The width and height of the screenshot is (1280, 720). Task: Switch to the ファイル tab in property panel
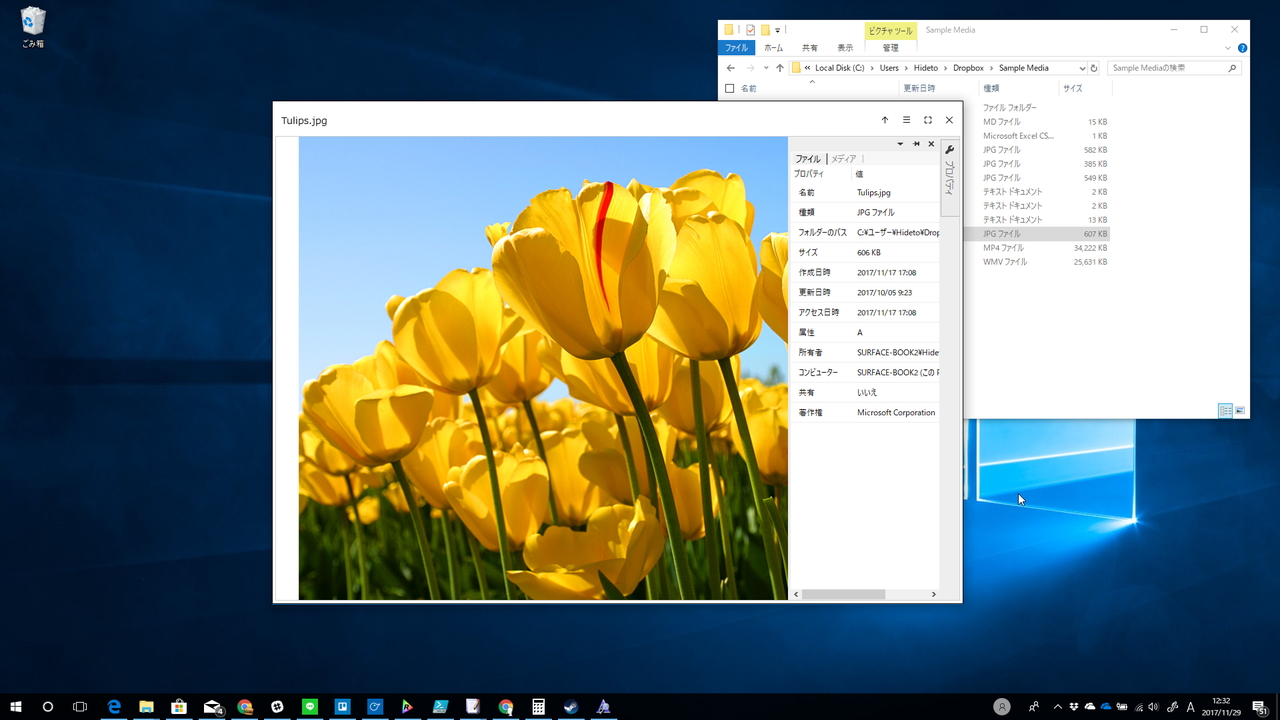click(807, 159)
